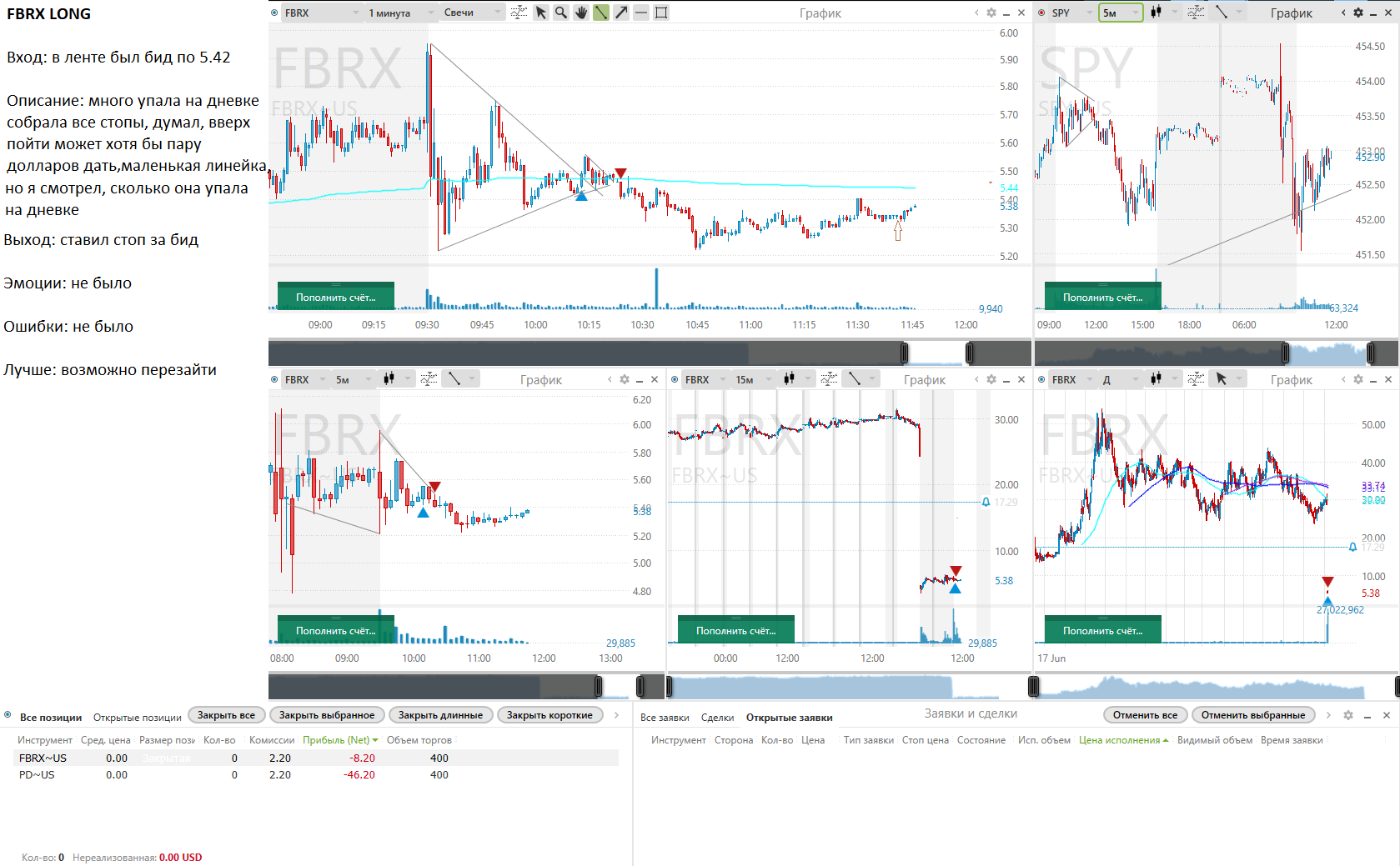Open SPY ticker dropdown
Image resolution: width=1400 pixels, height=866 pixels.
[x=1072, y=13]
